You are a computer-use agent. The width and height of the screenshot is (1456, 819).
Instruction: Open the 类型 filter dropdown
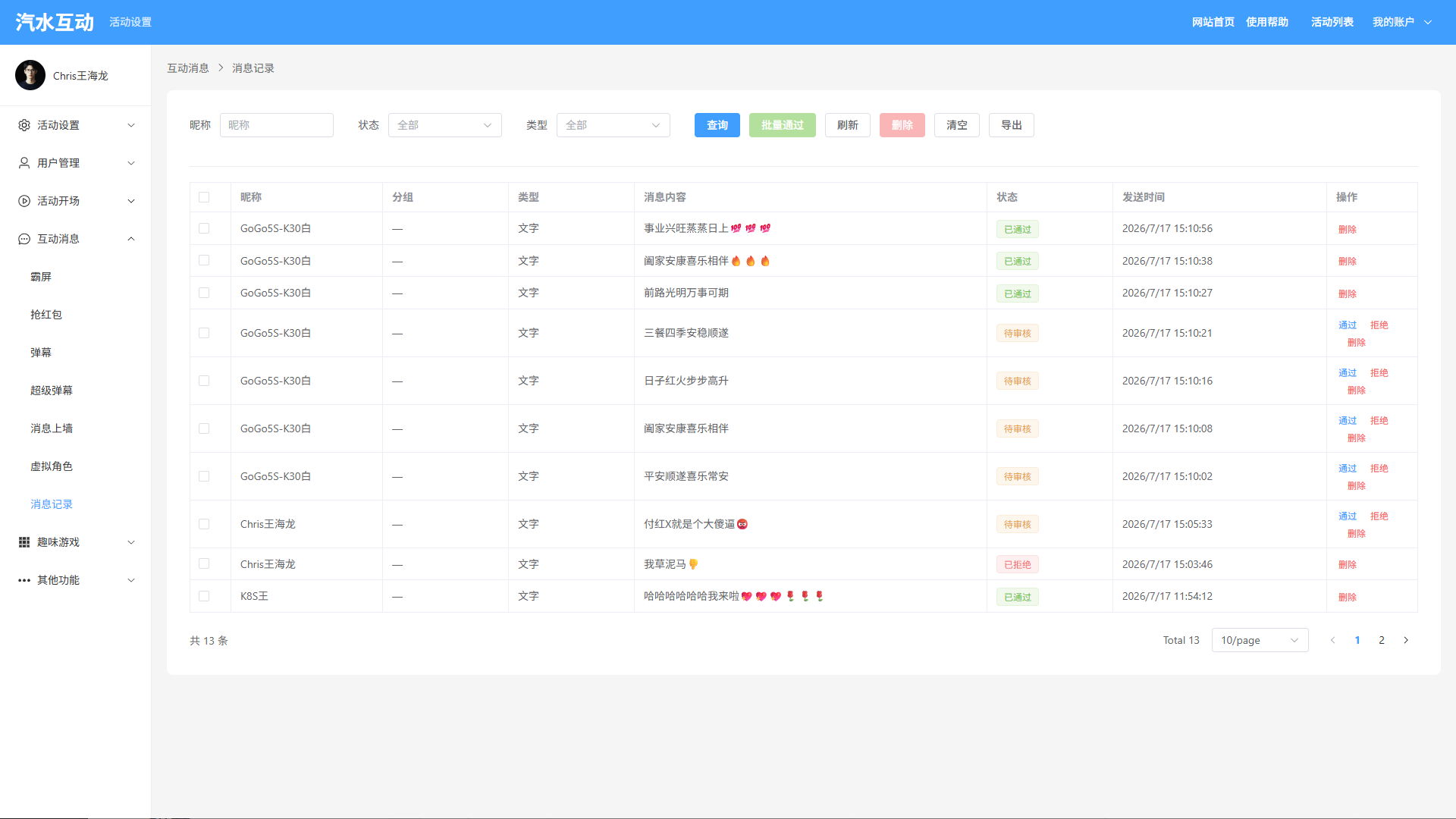(613, 125)
